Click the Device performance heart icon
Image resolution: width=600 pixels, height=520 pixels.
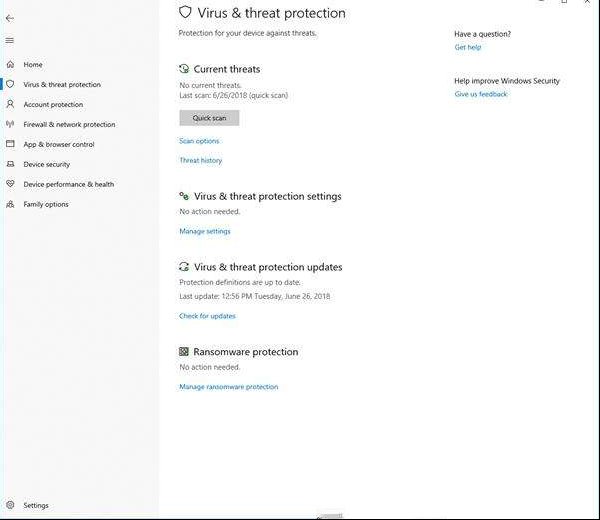tap(10, 184)
